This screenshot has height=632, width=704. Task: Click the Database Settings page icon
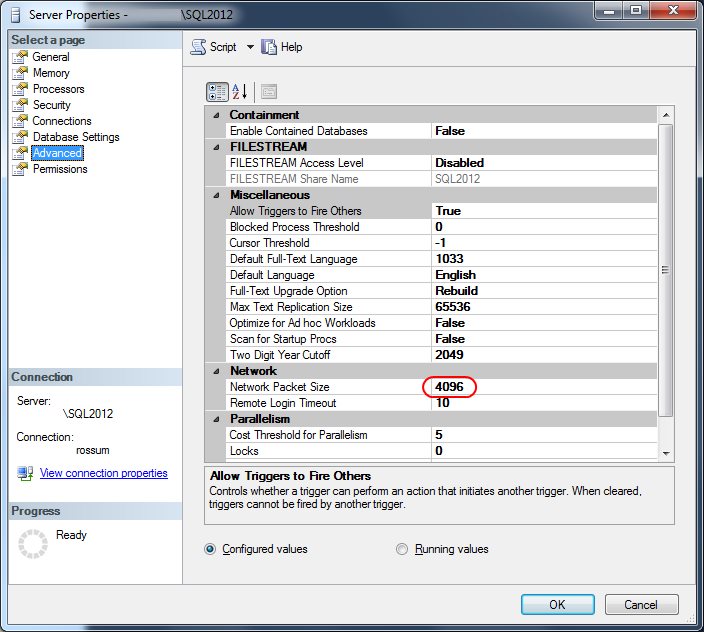[20, 137]
